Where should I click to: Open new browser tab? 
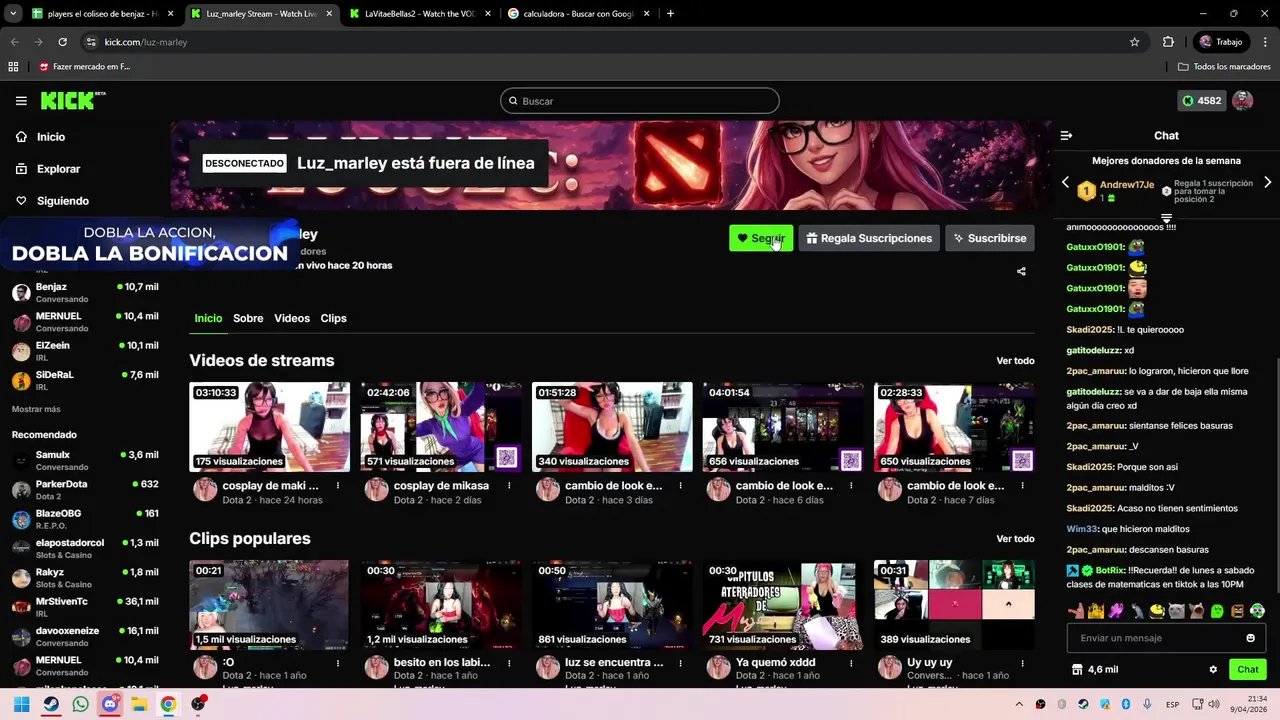point(670,14)
